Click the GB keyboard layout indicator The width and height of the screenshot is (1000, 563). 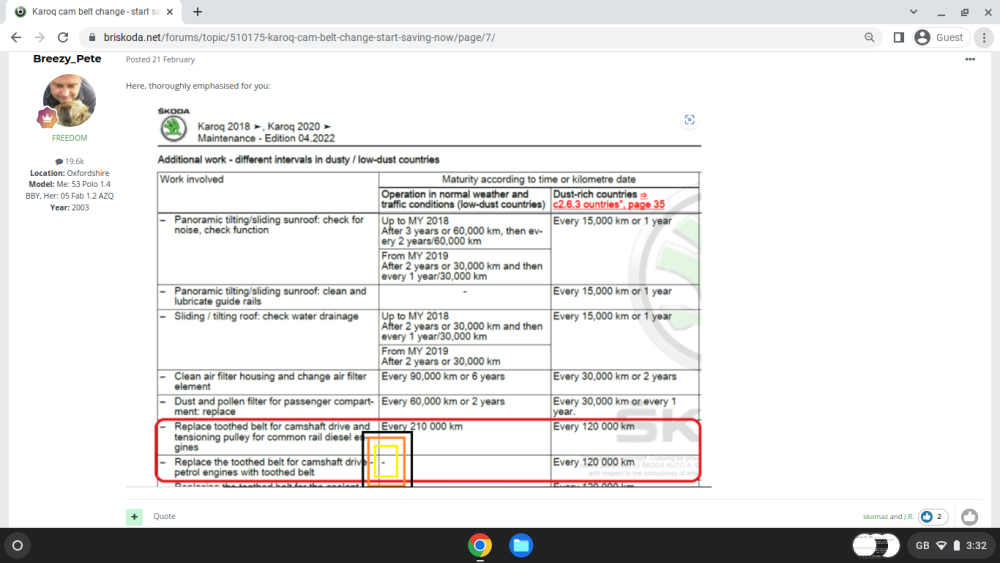tap(922, 546)
